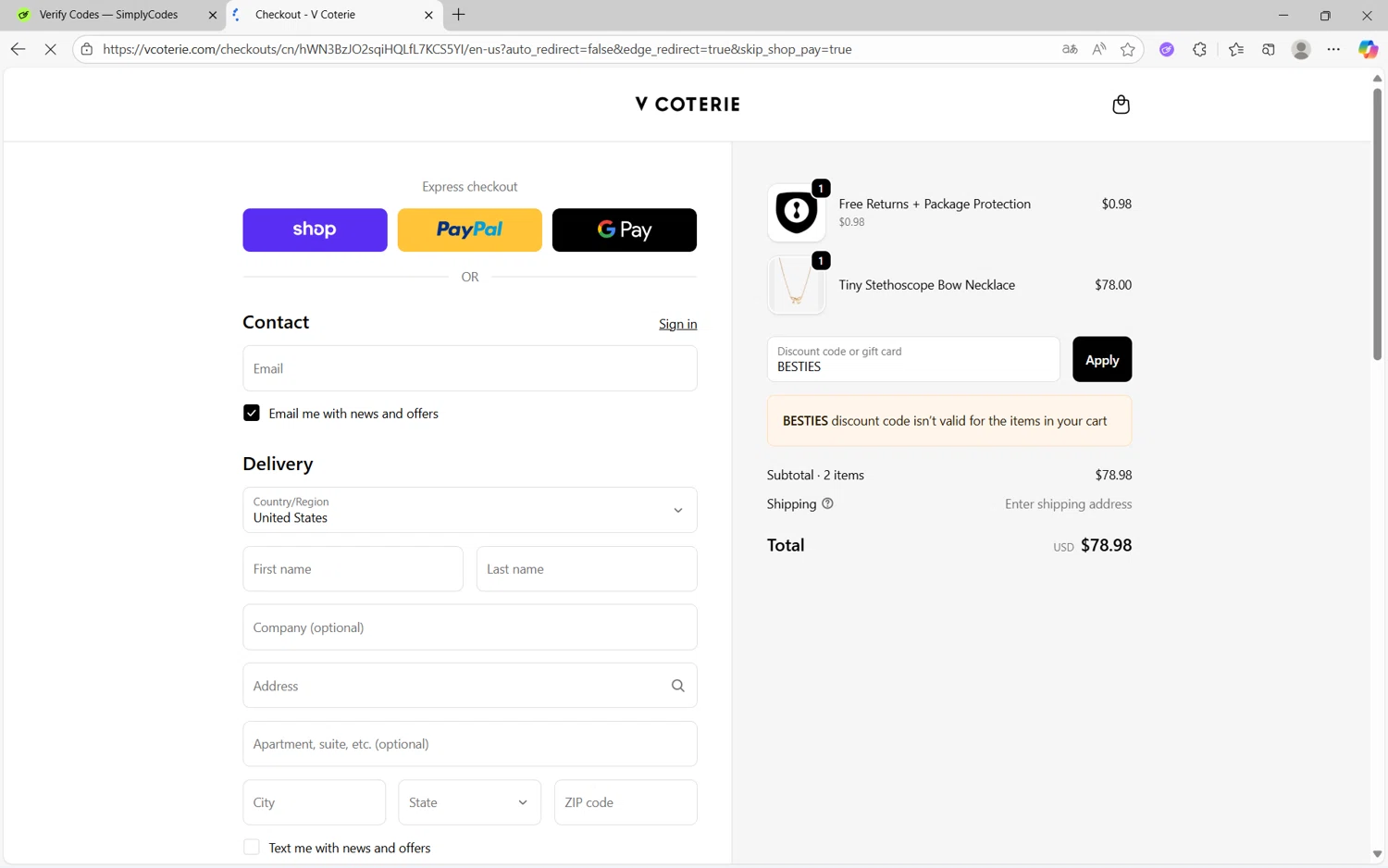Focus the Apartment, suite, etc. field
Viewport: 1388px width, 868px height.
point(470,744)
